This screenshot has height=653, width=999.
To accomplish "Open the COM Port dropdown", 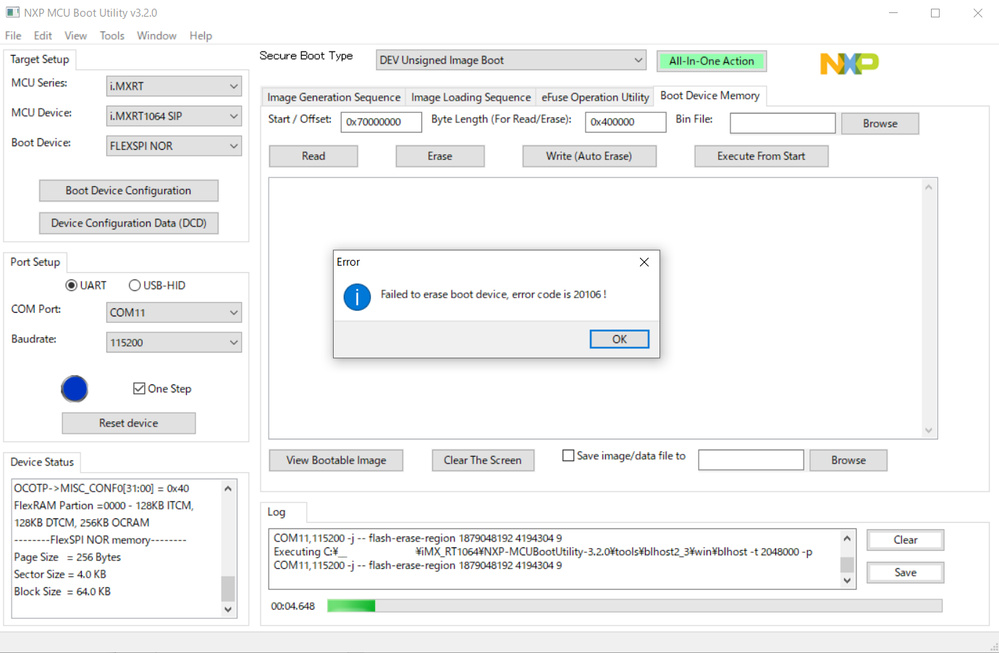I will coord(173,312).
